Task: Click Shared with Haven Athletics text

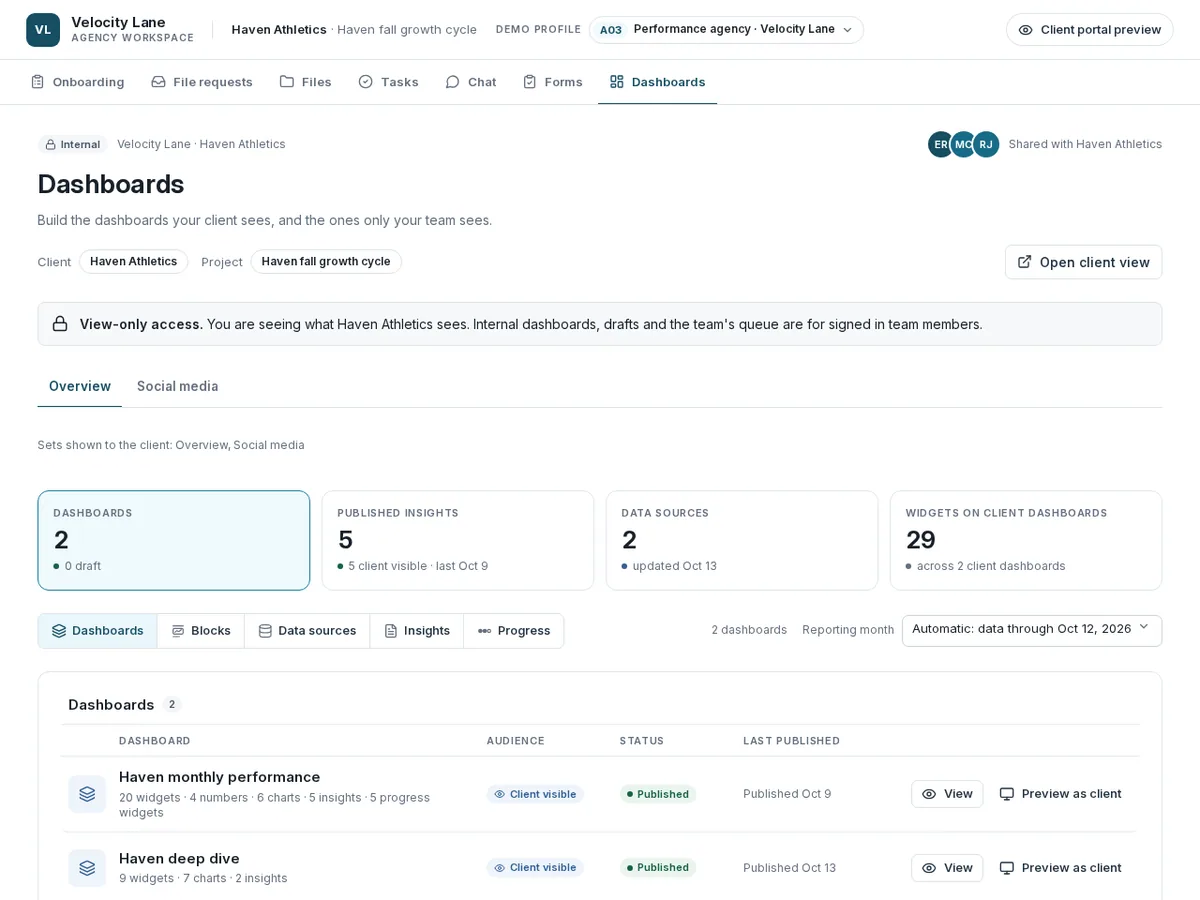Action: 1085,144
